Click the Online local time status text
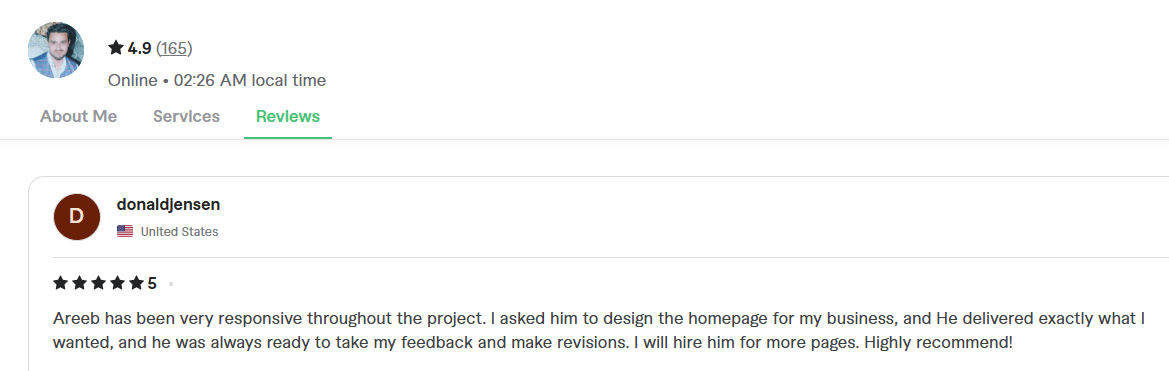This screenshot has height=371, width=1169. tap(217, 80)
